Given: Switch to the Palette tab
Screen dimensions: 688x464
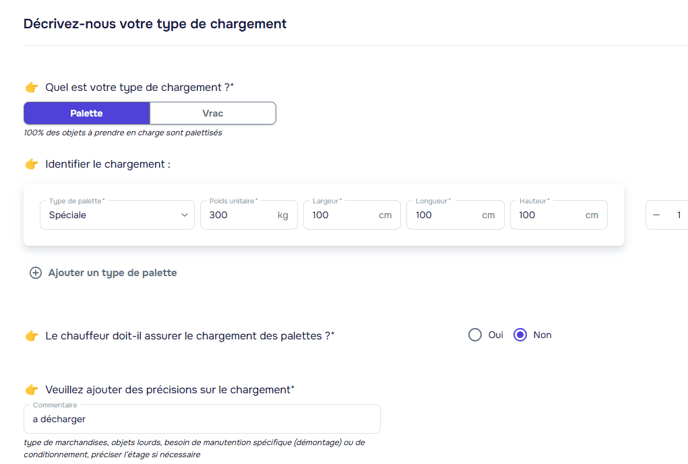Looking at the screenshot, I should pos(87,113).
